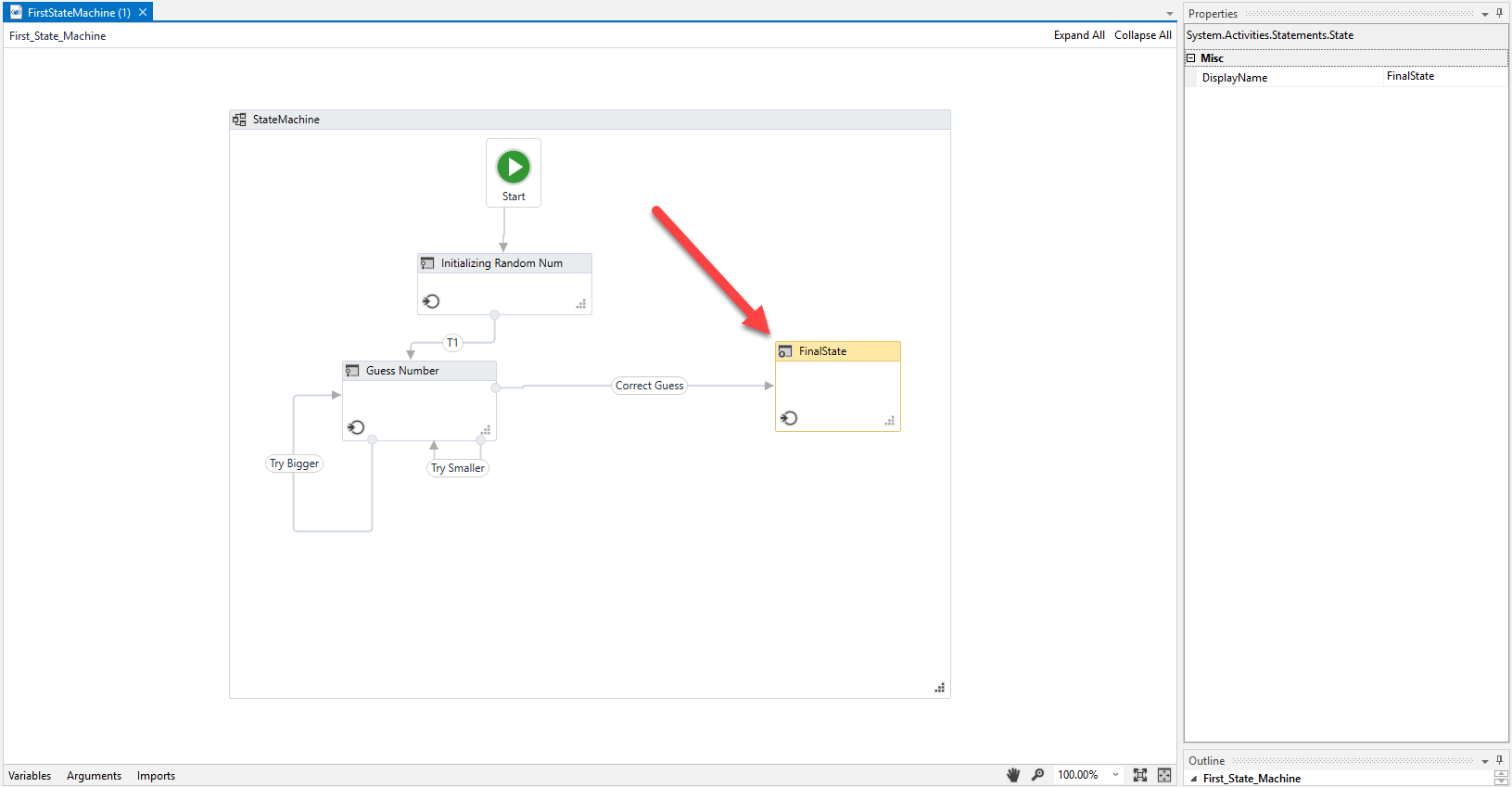Select the Guess Number state title

(x=402, y=371)
